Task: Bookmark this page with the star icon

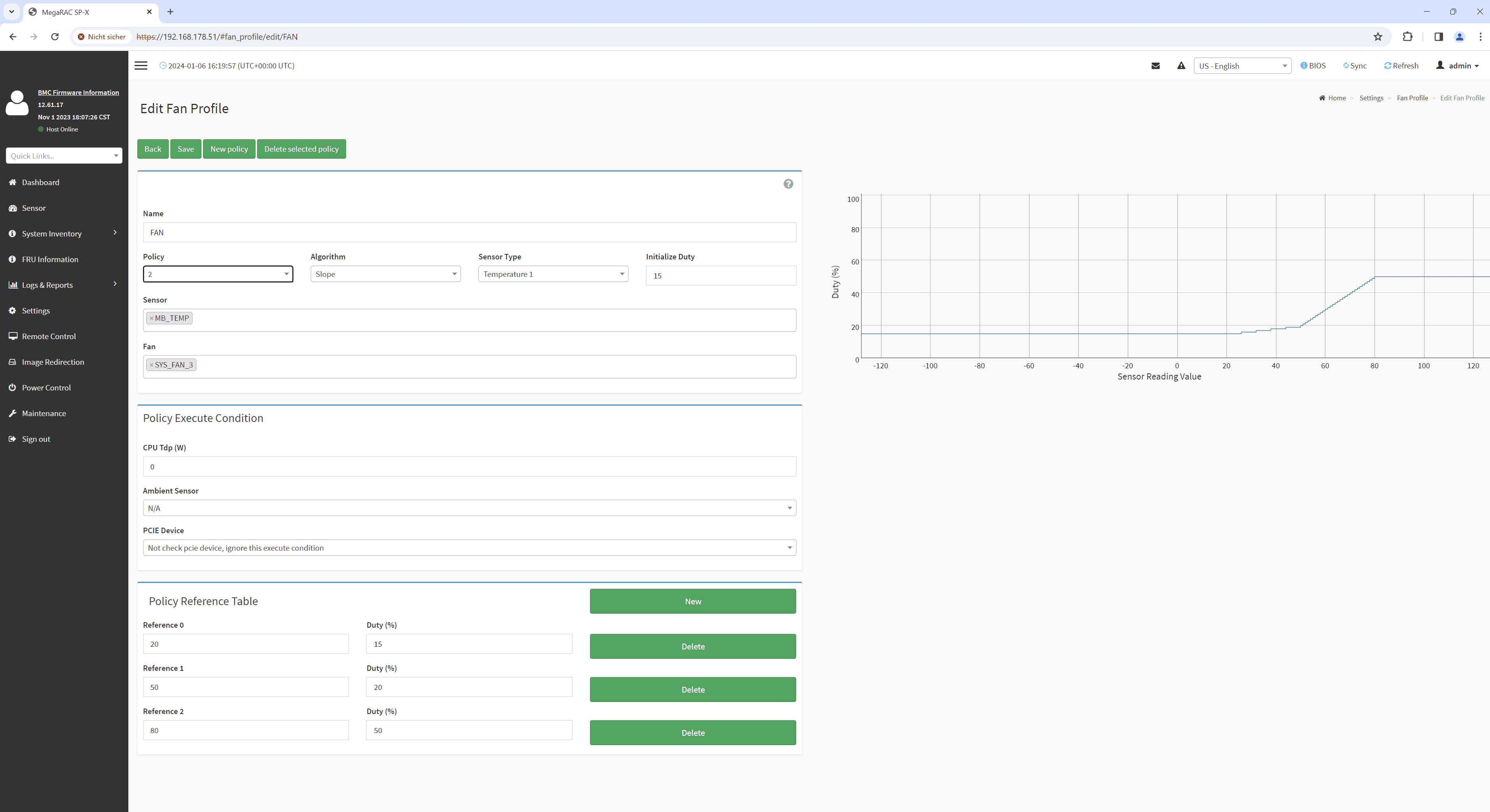Action: tap(1377, 37)
